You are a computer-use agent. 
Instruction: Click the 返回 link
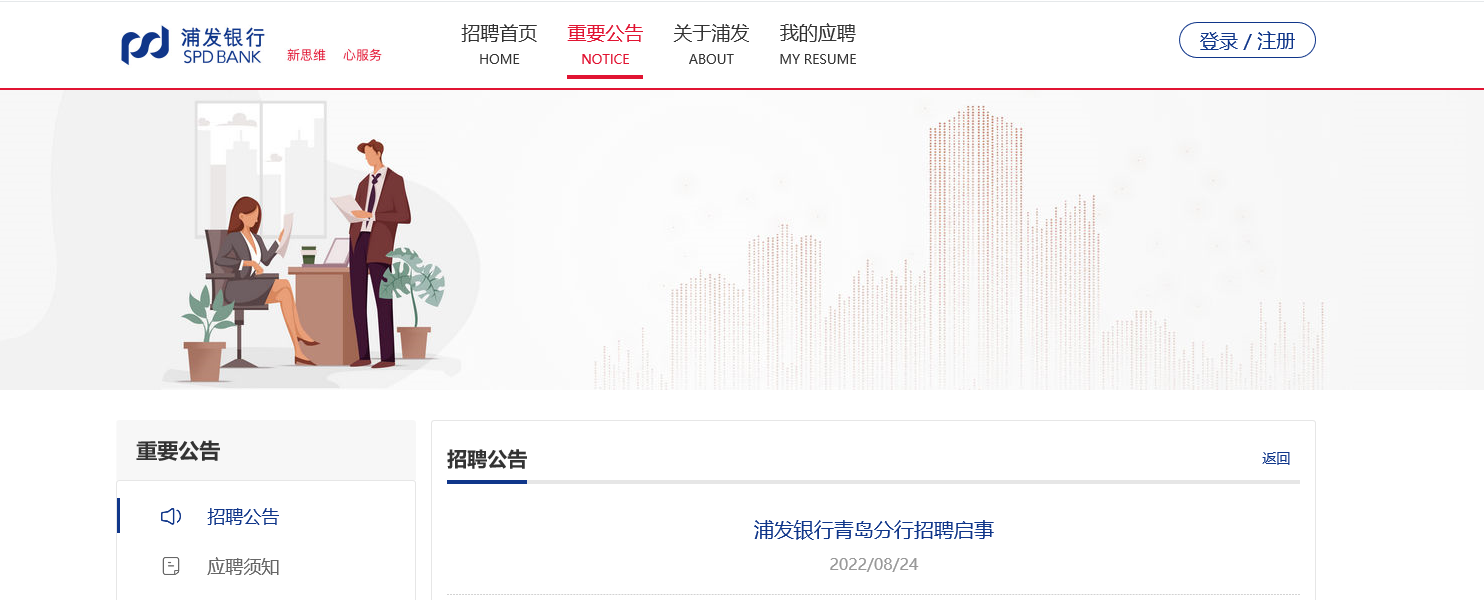[x=1276, y=459]
